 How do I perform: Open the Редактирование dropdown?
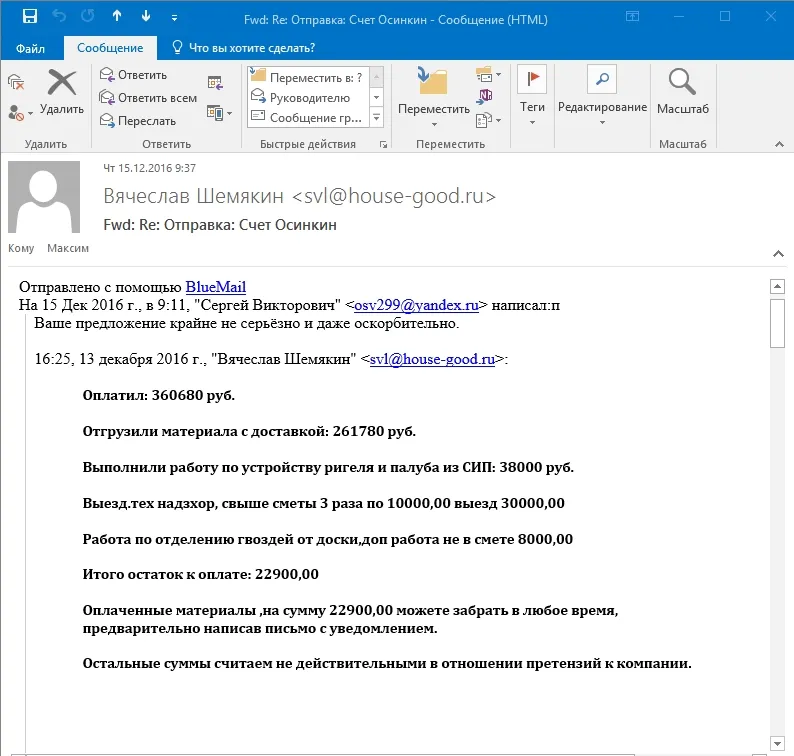tap(602, 96)
